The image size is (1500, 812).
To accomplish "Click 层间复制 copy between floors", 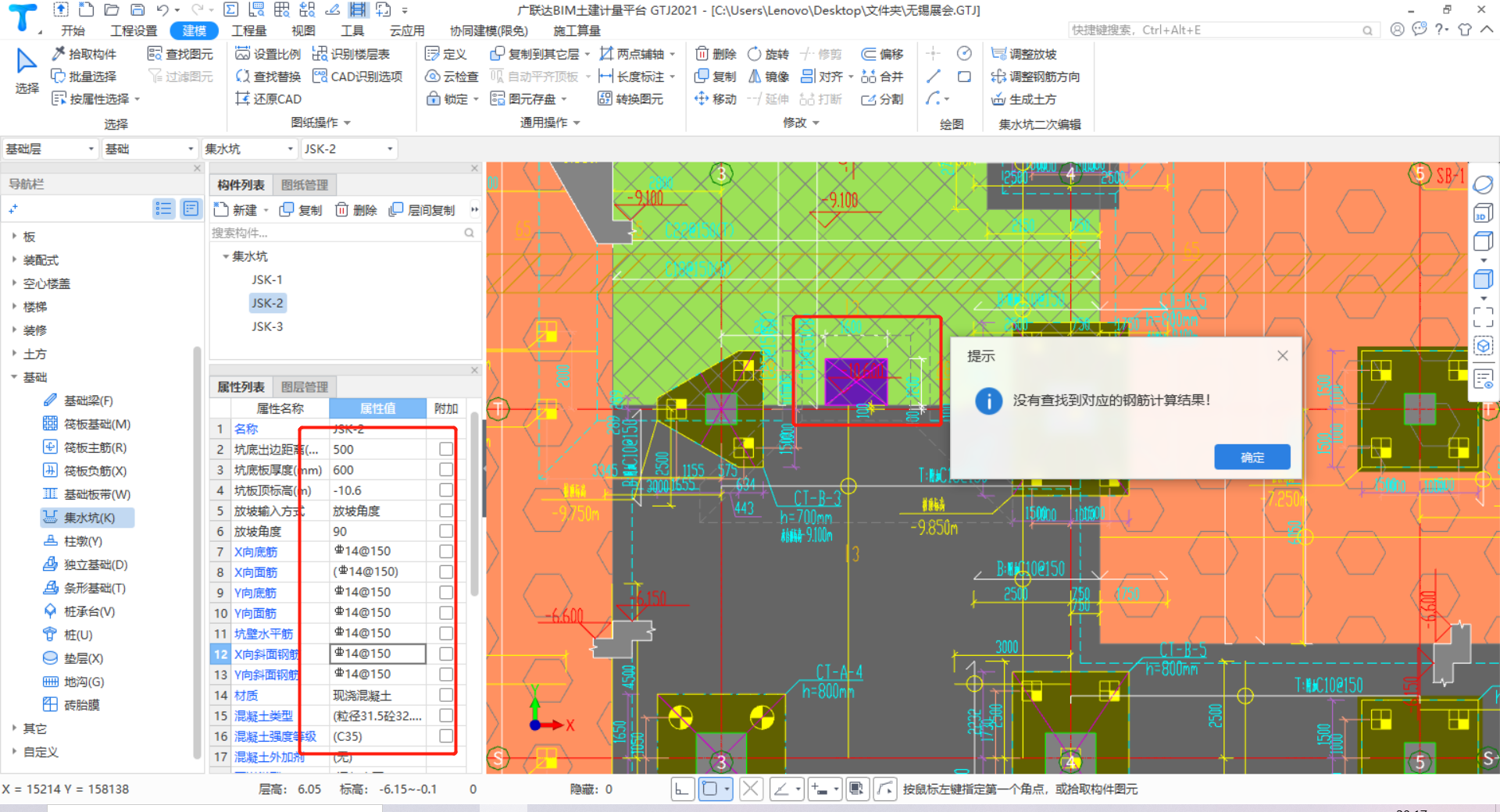I will pos(422,210).
